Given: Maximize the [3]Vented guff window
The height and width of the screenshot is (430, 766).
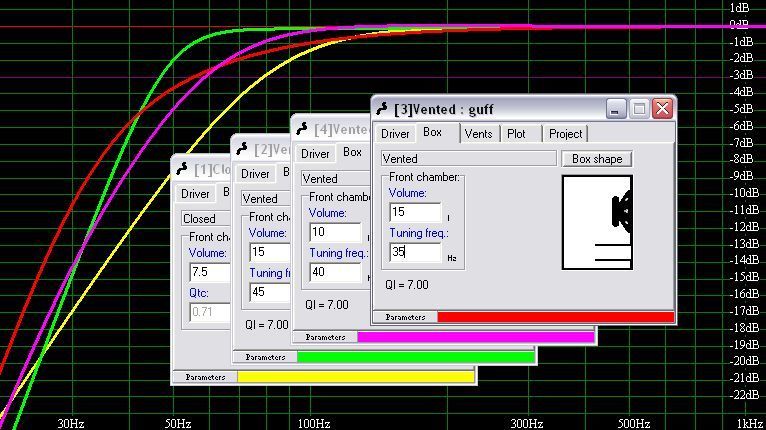Looking at the screenshot, I should [x=639, y=108].
